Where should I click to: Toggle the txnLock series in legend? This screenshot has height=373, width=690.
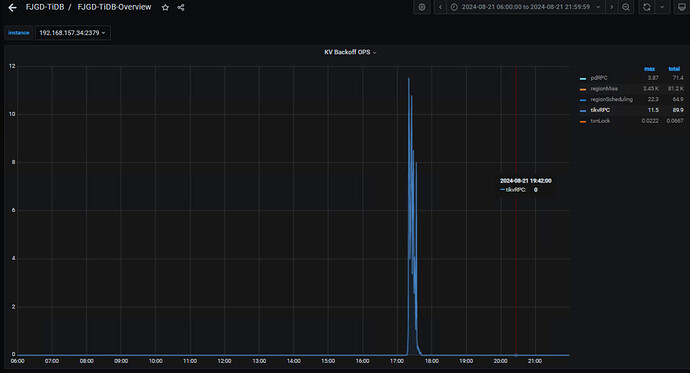600,121
